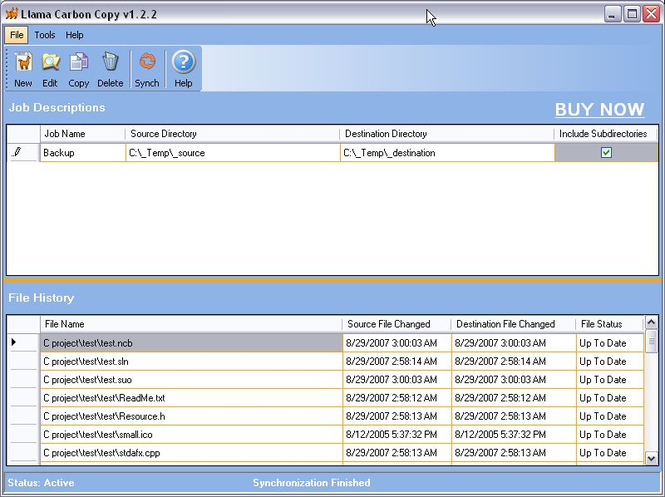
Task: Select file row C project\test\test.ncb
Action: pos(192,343)
